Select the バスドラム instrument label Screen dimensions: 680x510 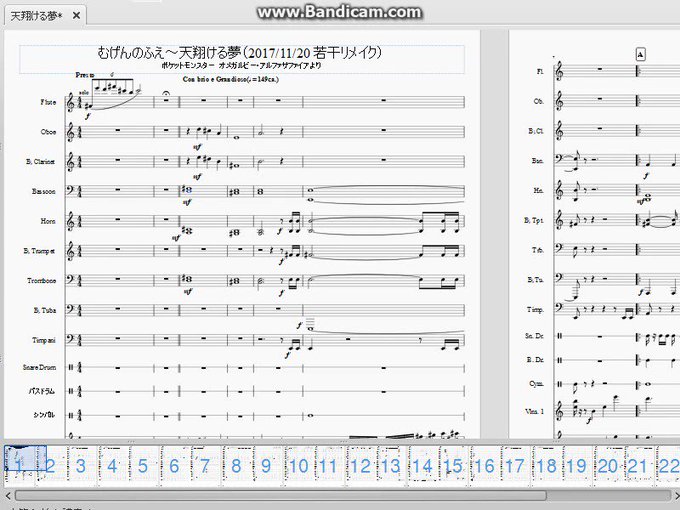(x=42, y=391)
